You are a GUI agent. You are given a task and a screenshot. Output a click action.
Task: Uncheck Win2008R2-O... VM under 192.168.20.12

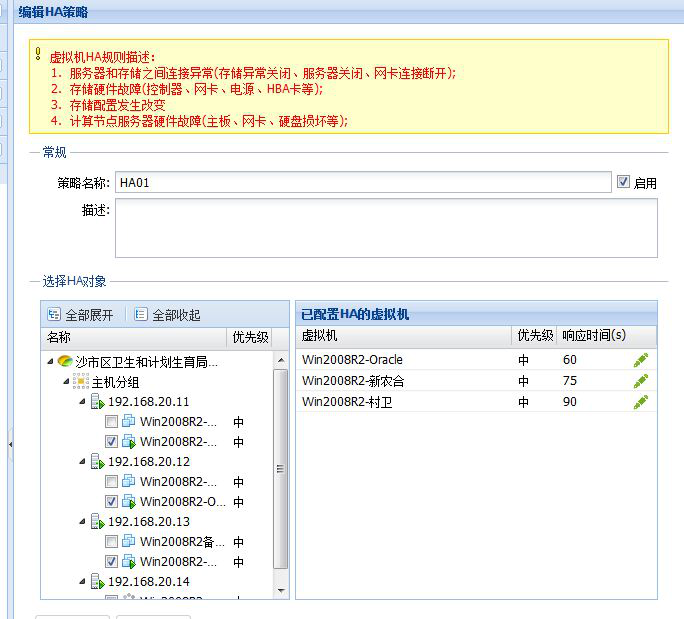[111, 502]
